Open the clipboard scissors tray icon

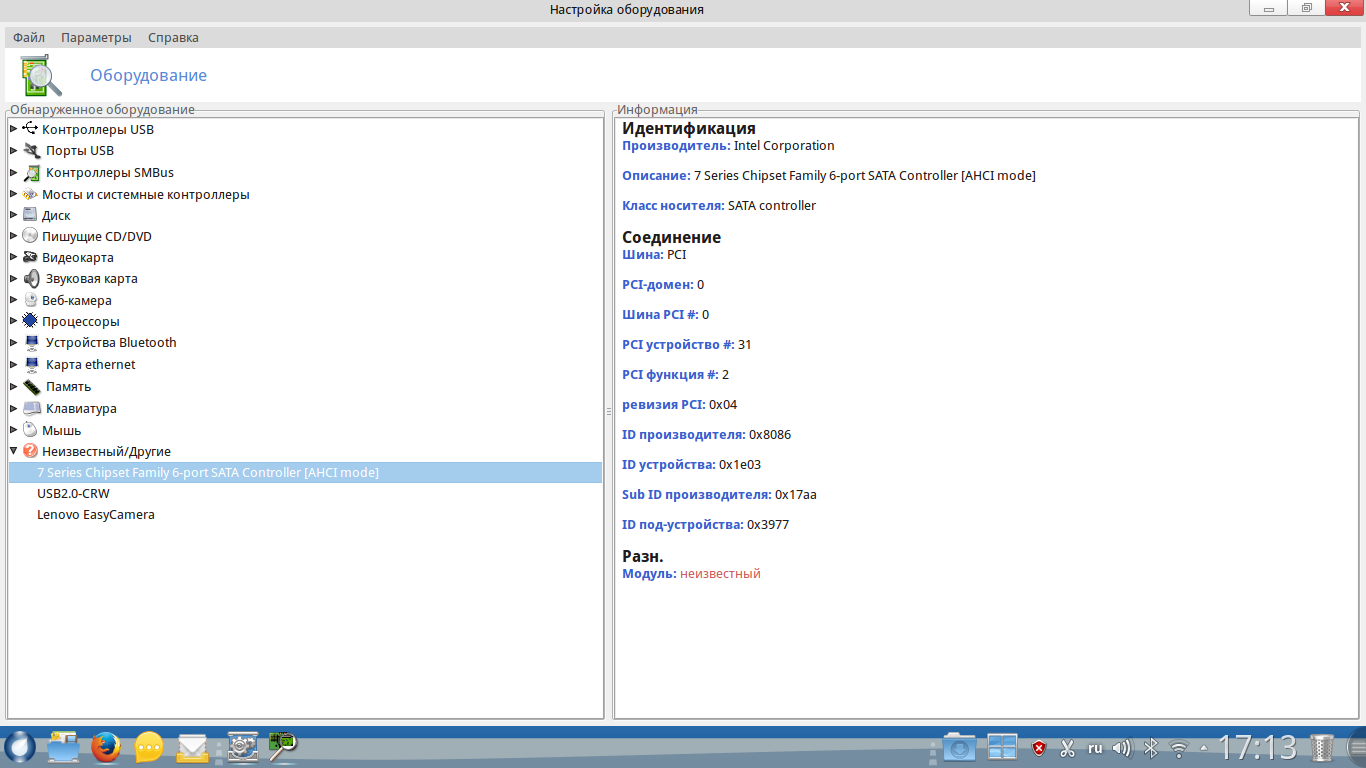(1067, 748)
